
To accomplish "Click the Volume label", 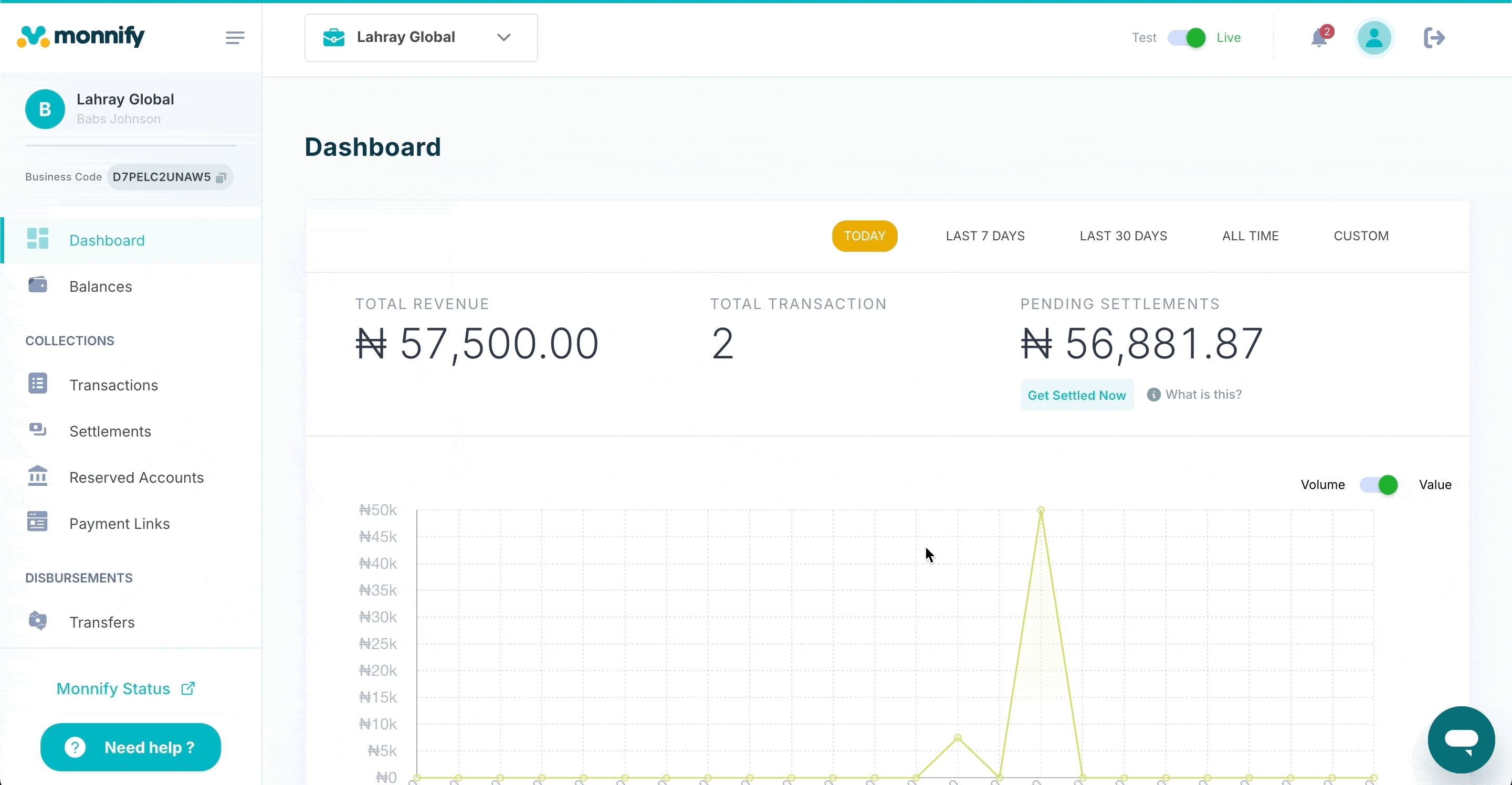I will point(1322,485).
